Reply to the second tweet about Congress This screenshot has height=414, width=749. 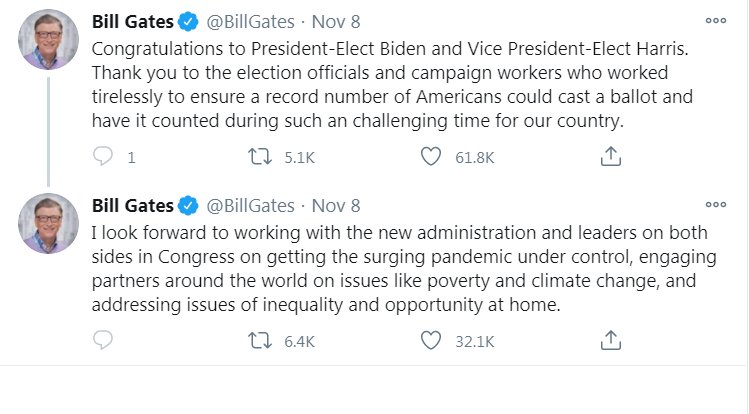(103, 341)
